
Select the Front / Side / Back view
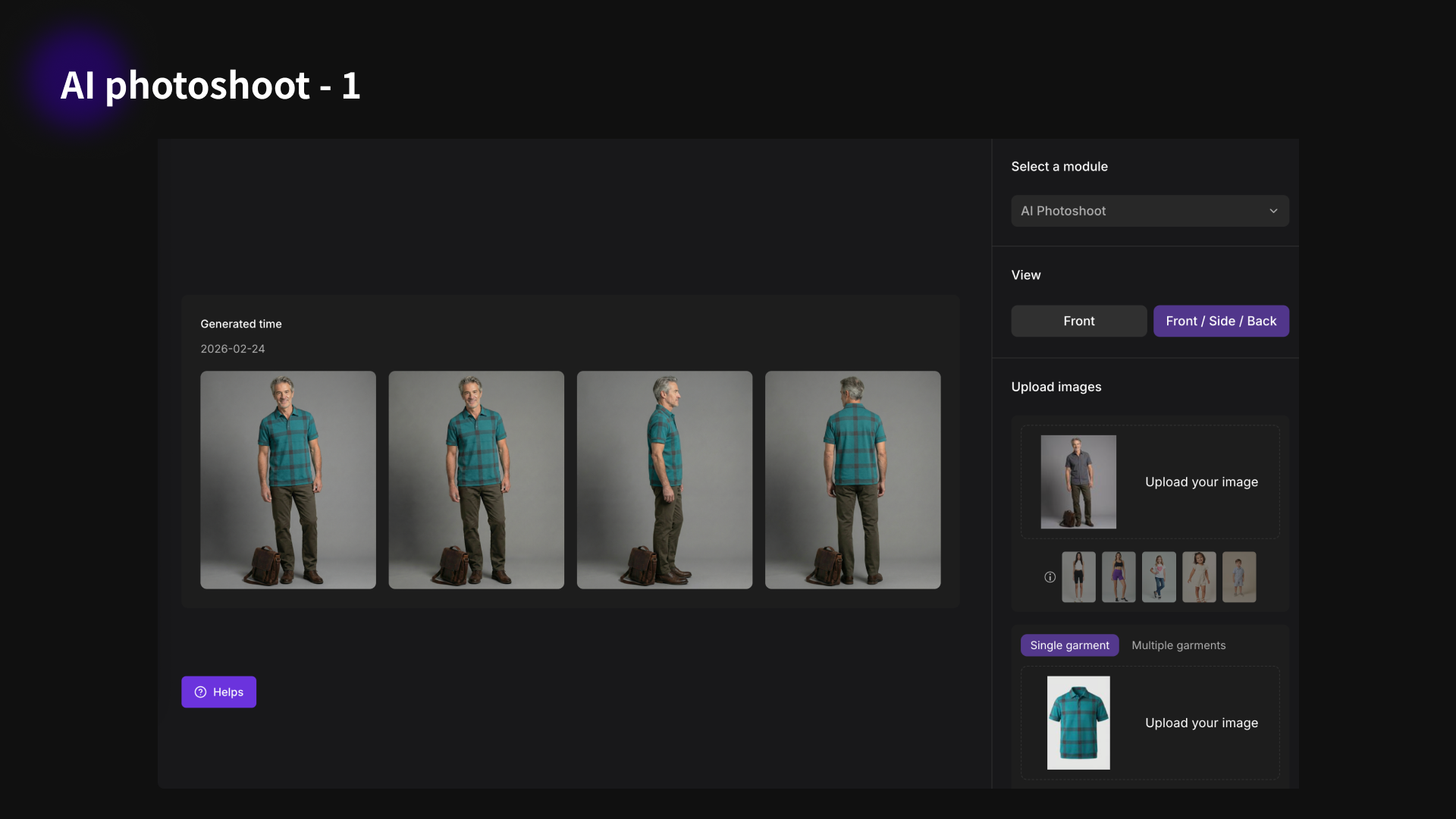[x=1221, y=321]
